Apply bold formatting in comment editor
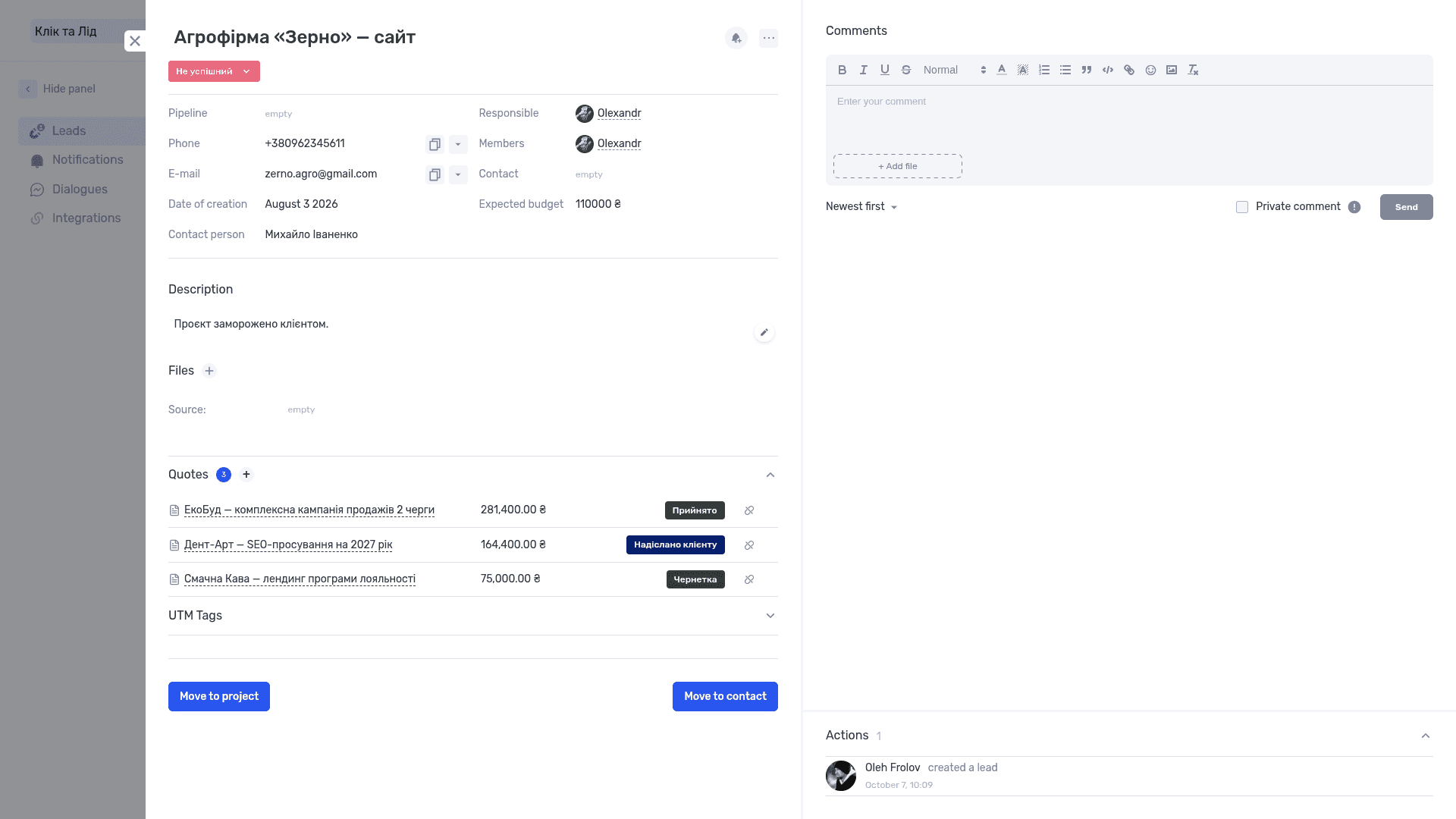This screenshot has width=1456, height=819. (842, 70)
